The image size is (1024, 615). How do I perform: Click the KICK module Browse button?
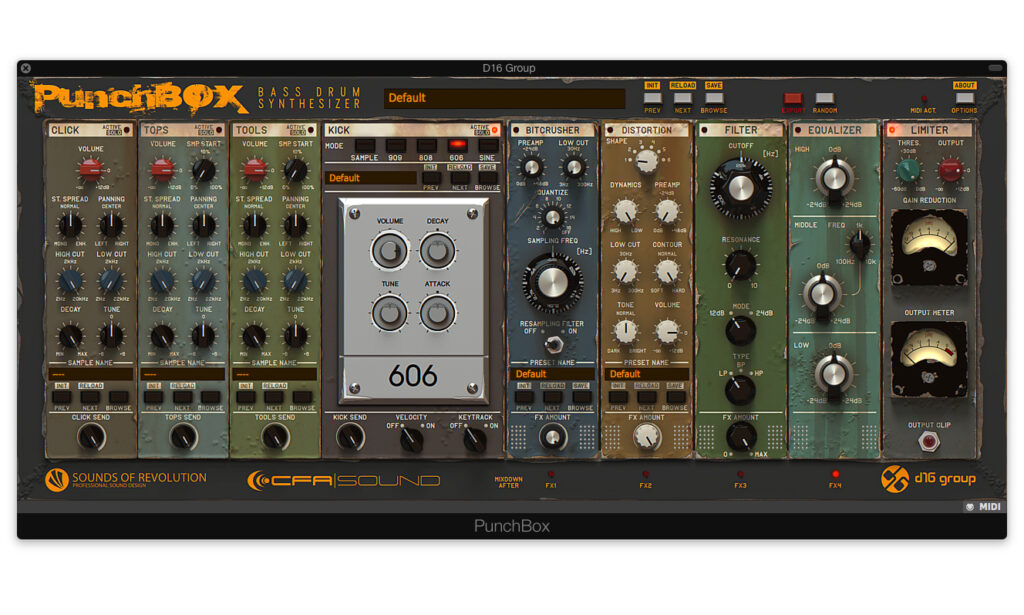pyautogui.click(x=487, y=177)
